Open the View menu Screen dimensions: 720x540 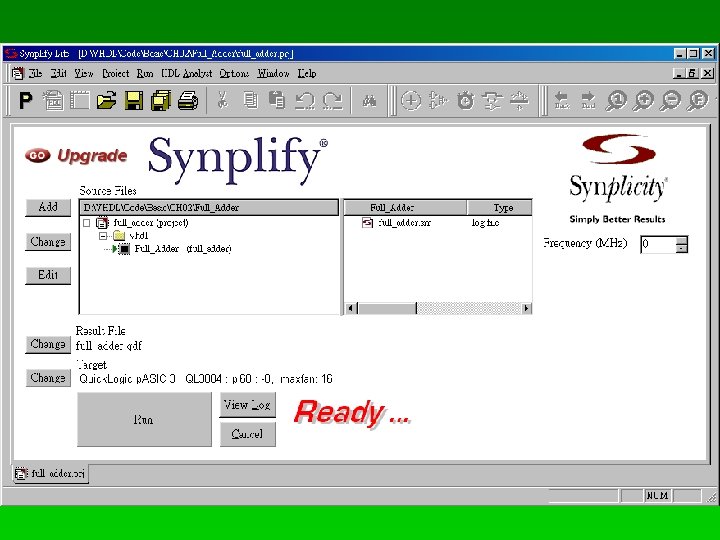coord(84,73)
